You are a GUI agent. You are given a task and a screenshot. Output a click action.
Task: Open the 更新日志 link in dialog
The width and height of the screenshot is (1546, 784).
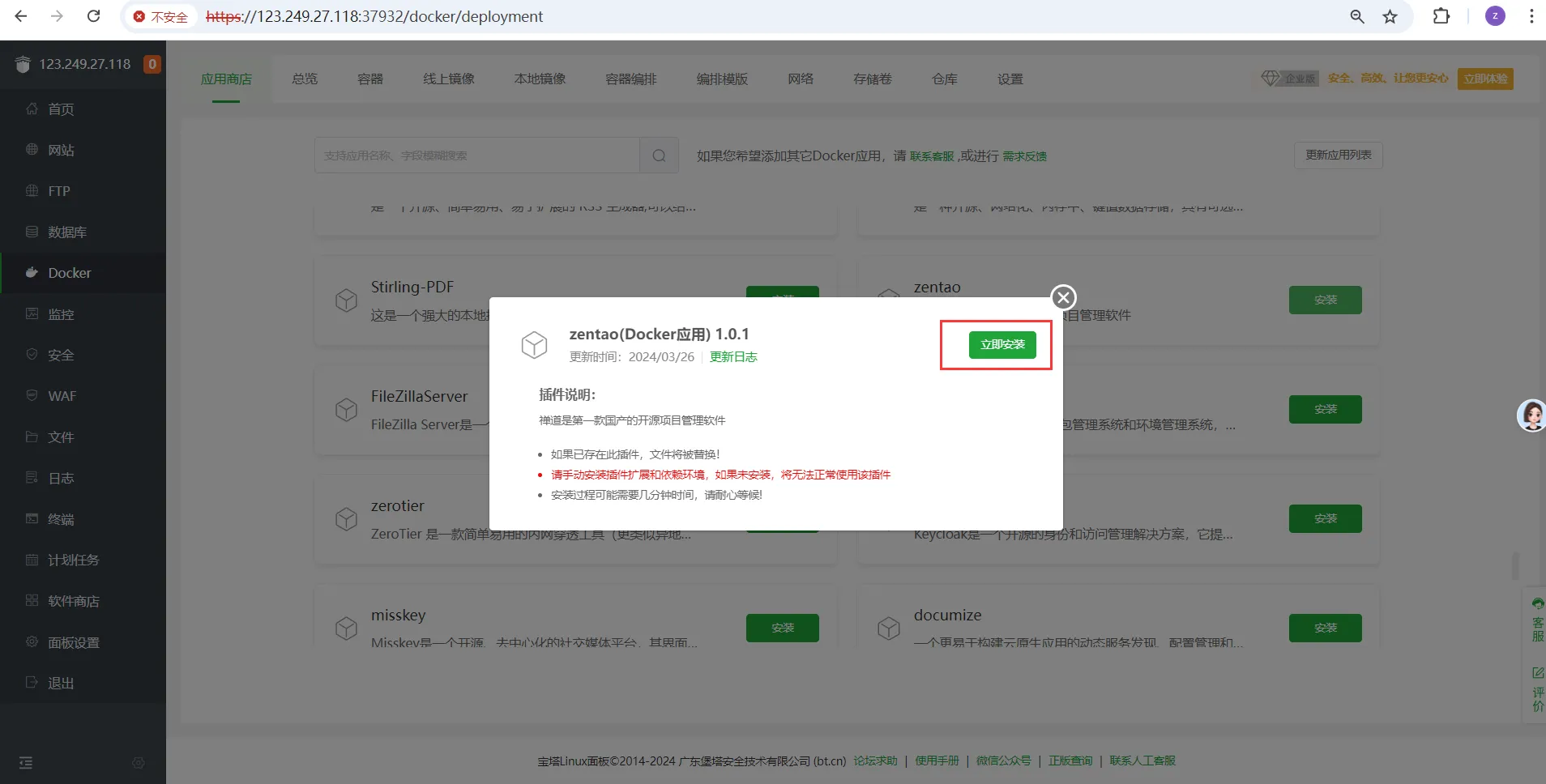(x=733, y=357)
